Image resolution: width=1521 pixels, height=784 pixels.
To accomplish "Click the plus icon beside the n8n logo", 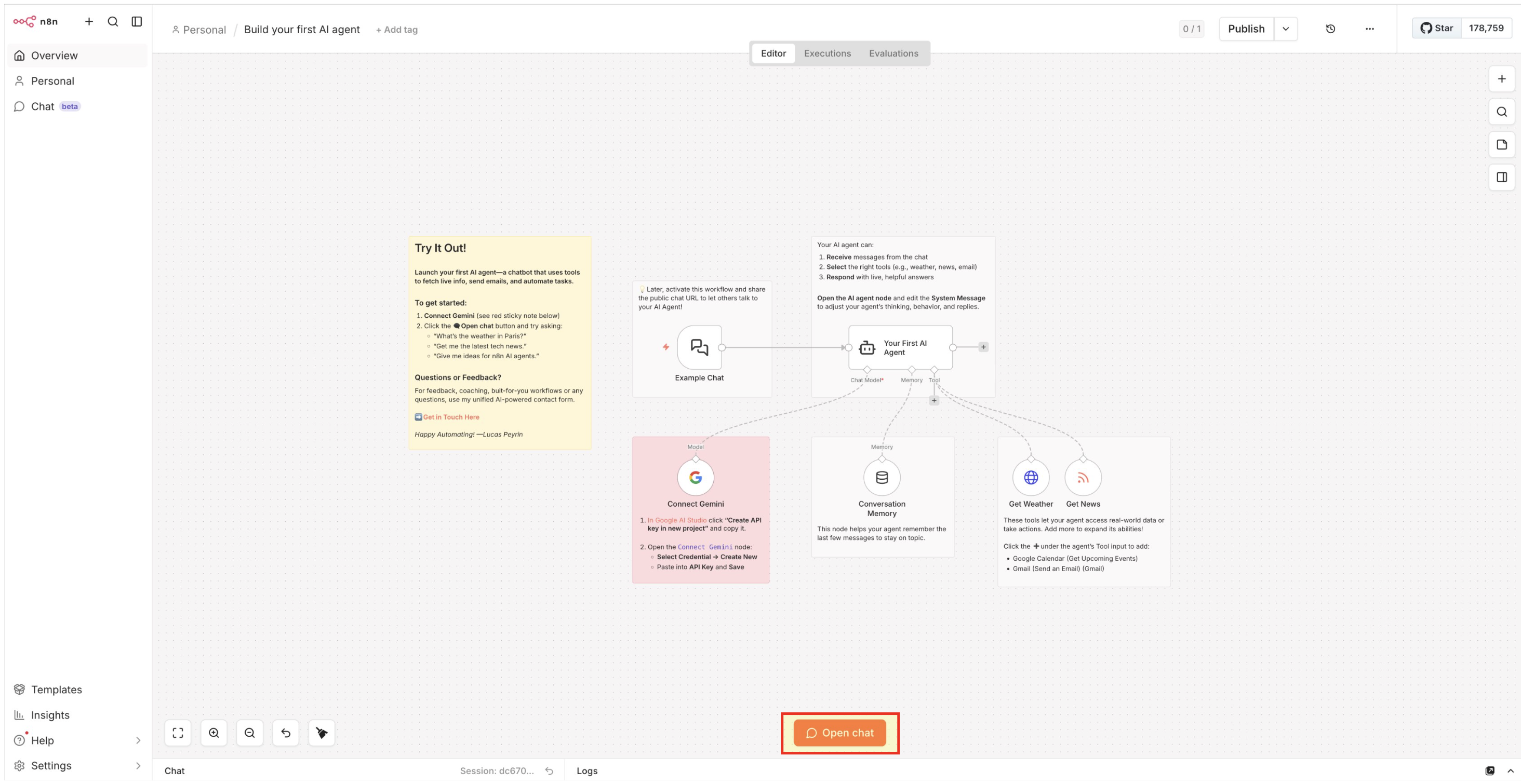I will (x=89, y=22).
